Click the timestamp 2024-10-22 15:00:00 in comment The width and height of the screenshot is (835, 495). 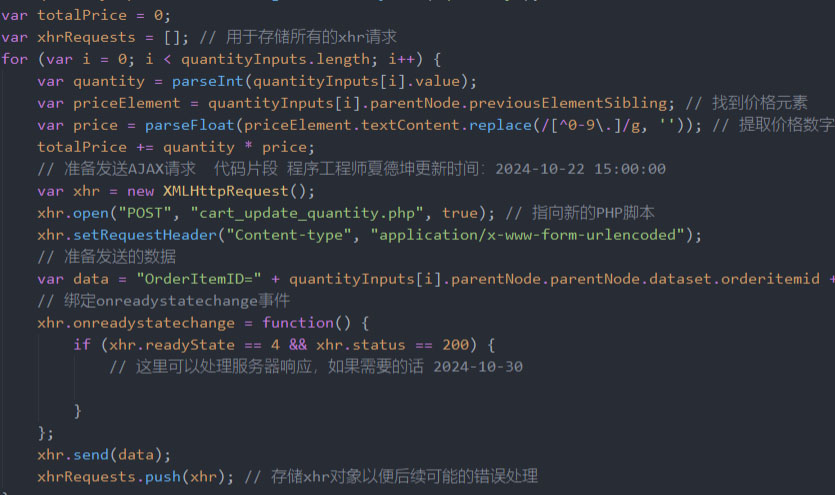pos(579,169)
